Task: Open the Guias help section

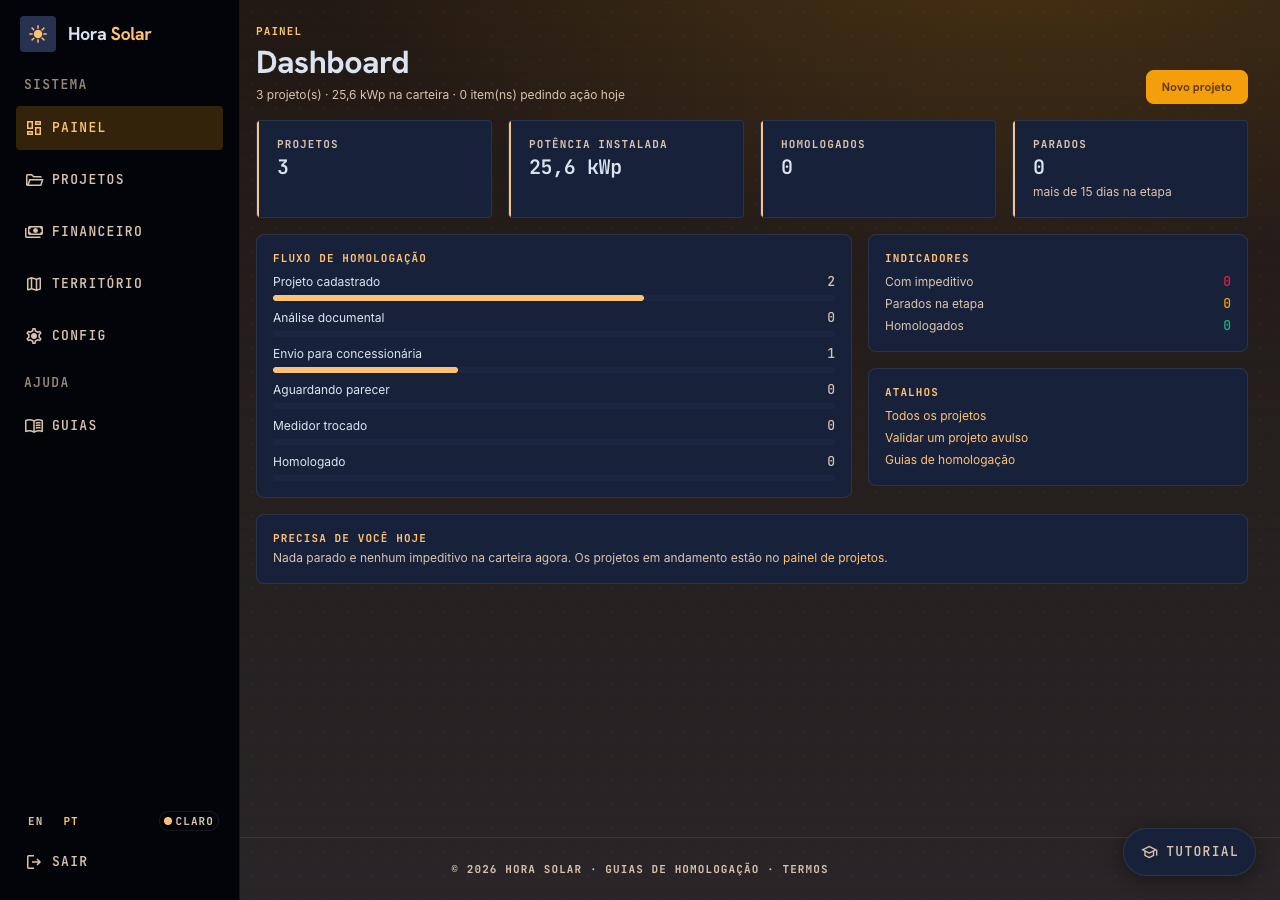Action: click(119, 426)
